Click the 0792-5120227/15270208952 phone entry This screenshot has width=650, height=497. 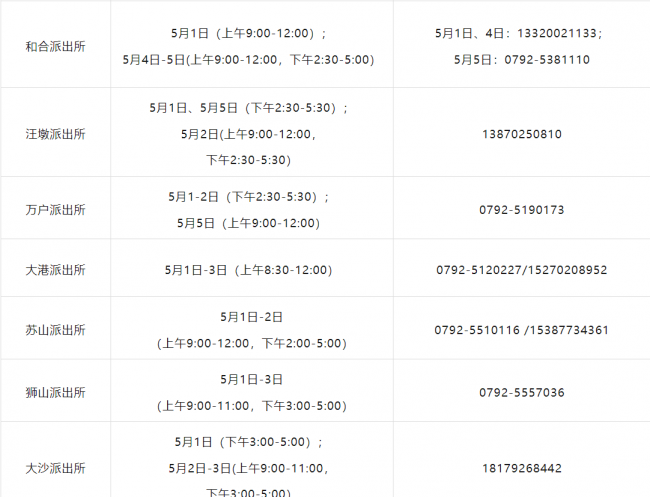(x=522, y=270)
